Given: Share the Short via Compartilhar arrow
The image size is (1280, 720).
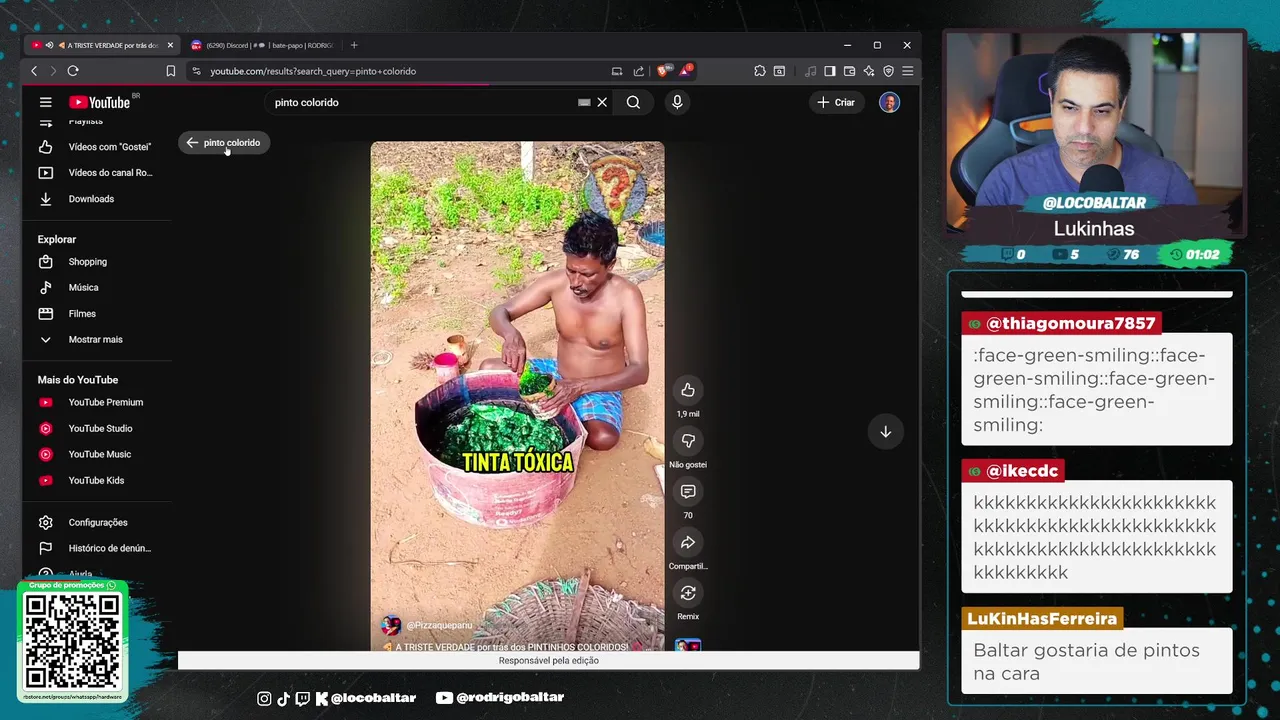Looking at the screenshot, I should tap(688, 542).
